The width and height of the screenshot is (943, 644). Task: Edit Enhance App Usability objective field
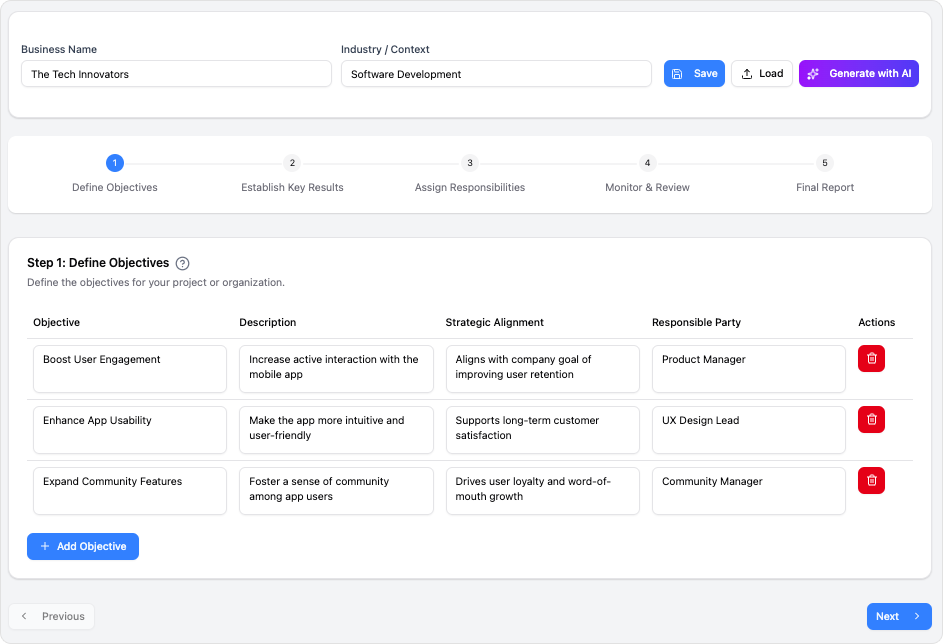pos(130,430)
